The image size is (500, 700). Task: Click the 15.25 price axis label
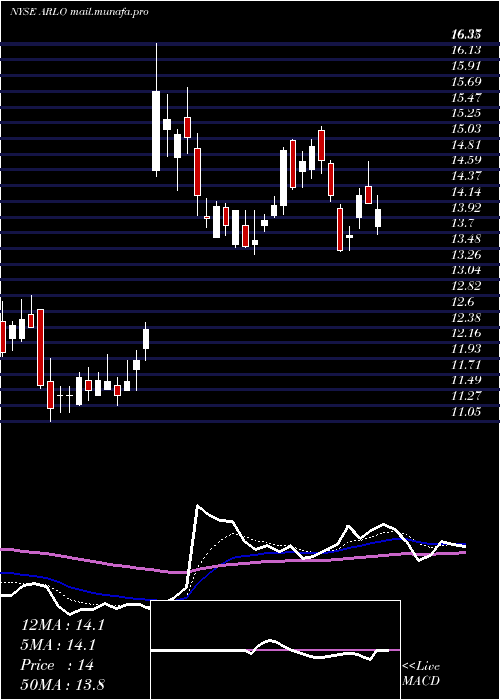coord(466,113)
